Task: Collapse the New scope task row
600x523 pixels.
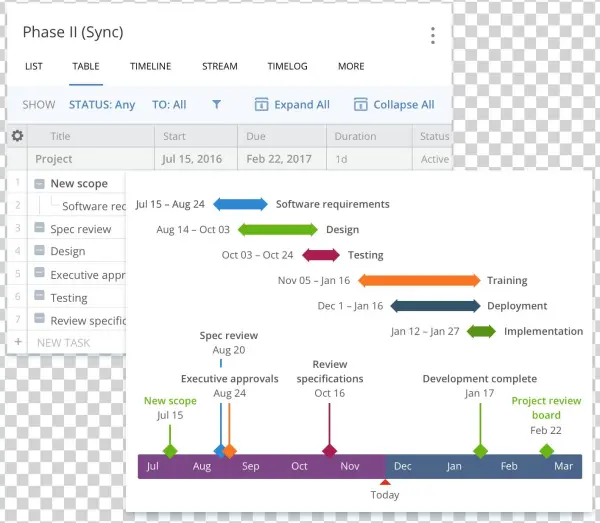Action: (x=39, y=184)
